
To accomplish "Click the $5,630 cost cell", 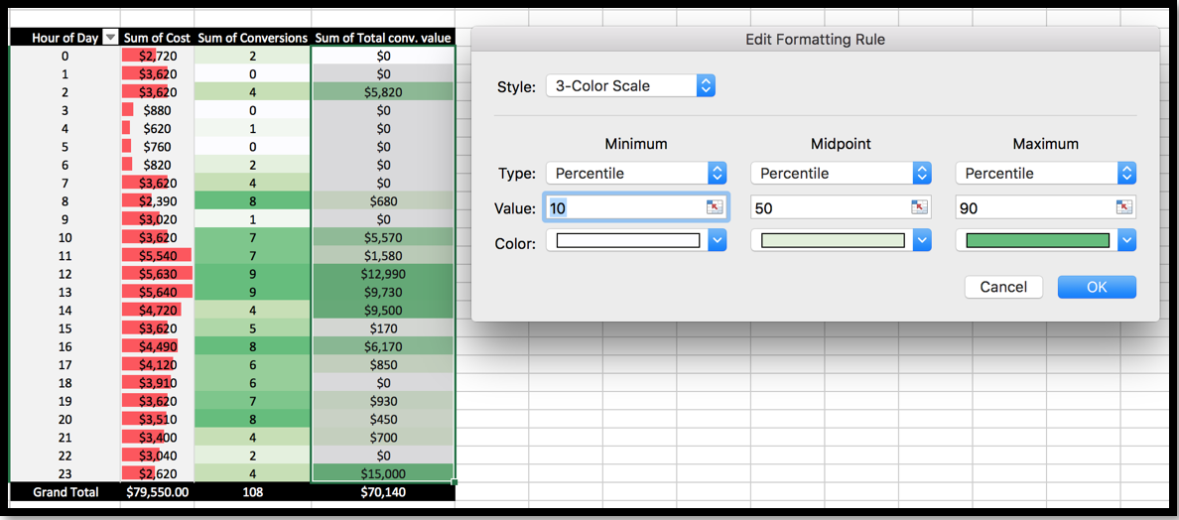I will [x=157, y=274].
